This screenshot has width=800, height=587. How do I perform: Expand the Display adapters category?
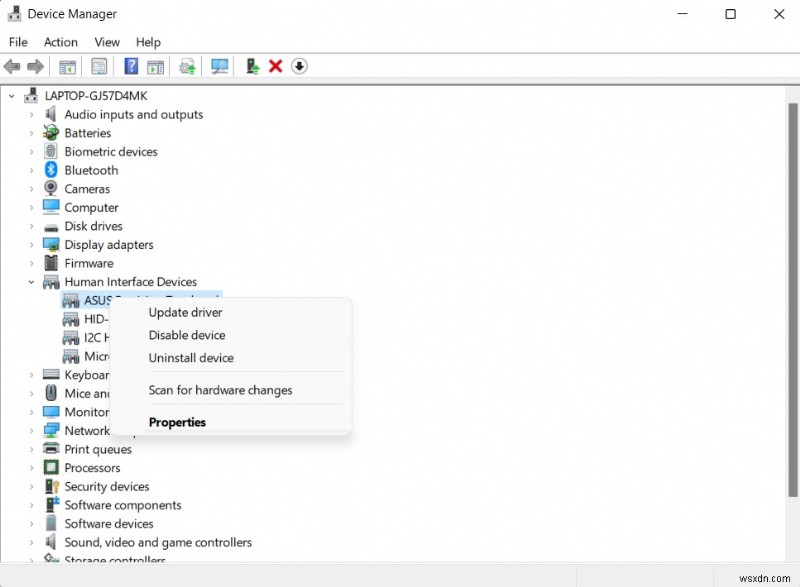pyautogui.click(x=31, y=244)
